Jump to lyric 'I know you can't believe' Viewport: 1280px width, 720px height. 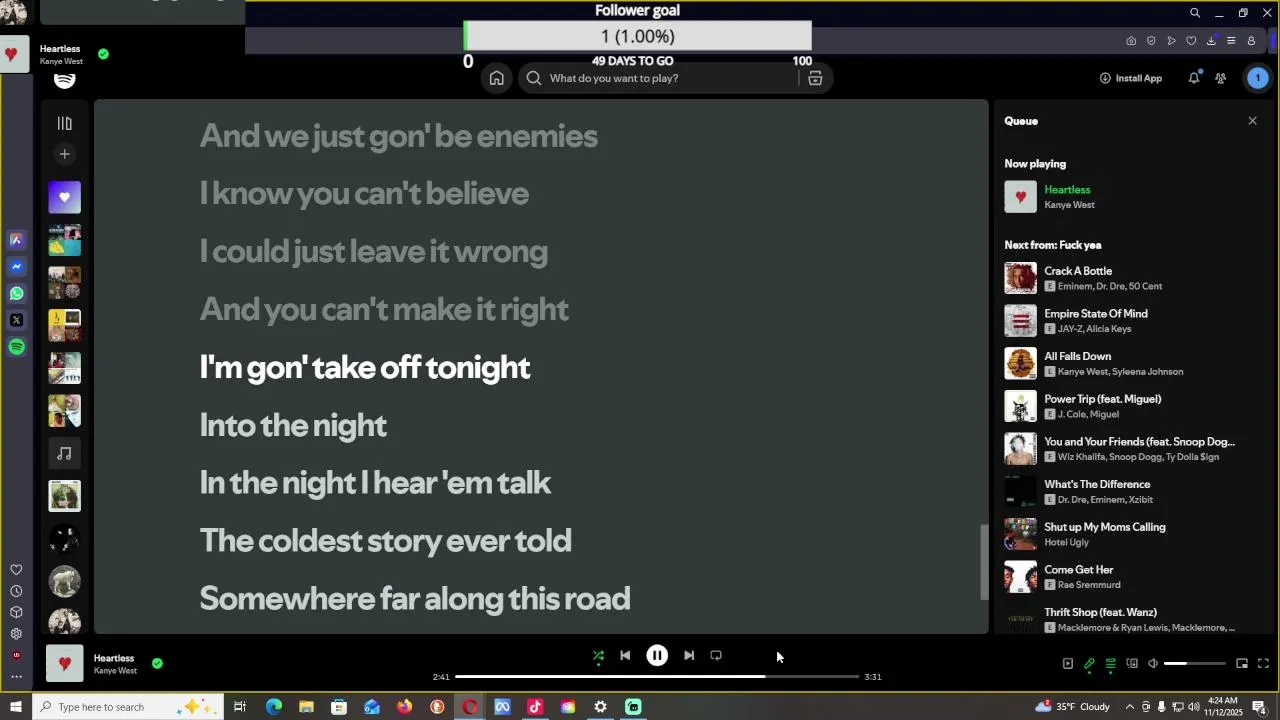[x=364, y=194]
